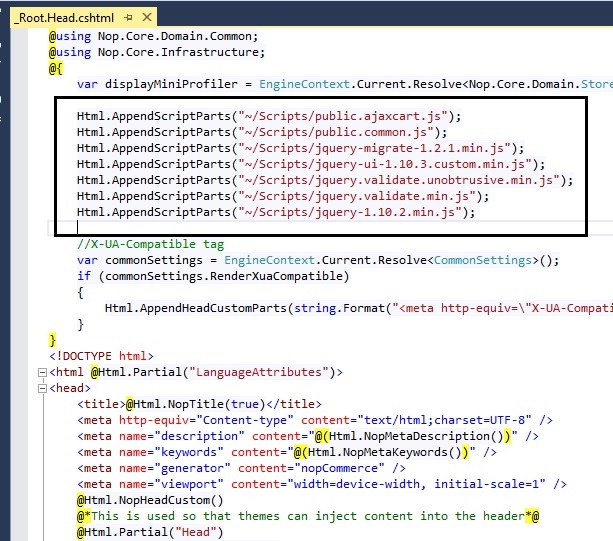Click the @Html.NopHeadCustom() line

(x=150, y=500)
